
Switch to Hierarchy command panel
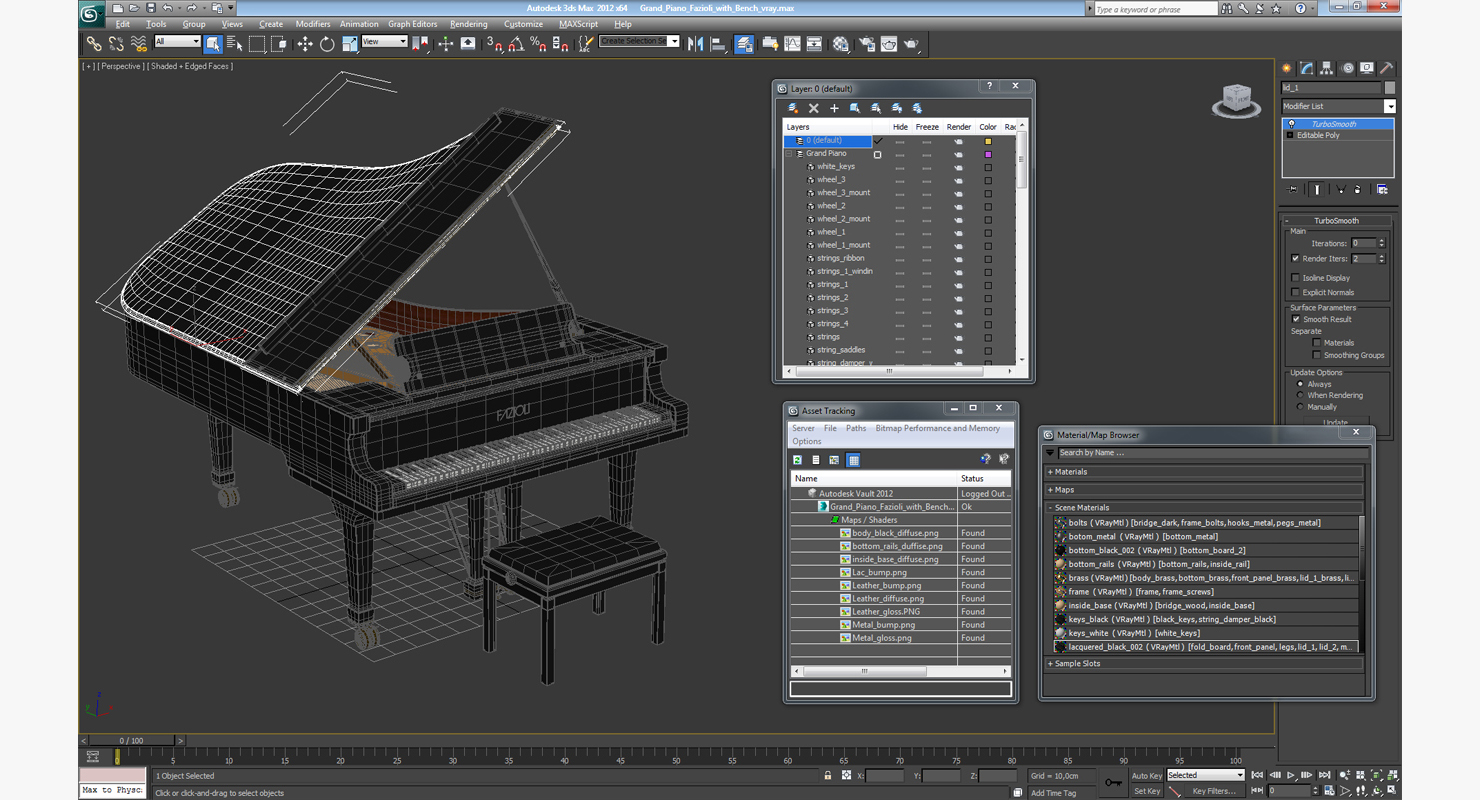coord(1327,68)
